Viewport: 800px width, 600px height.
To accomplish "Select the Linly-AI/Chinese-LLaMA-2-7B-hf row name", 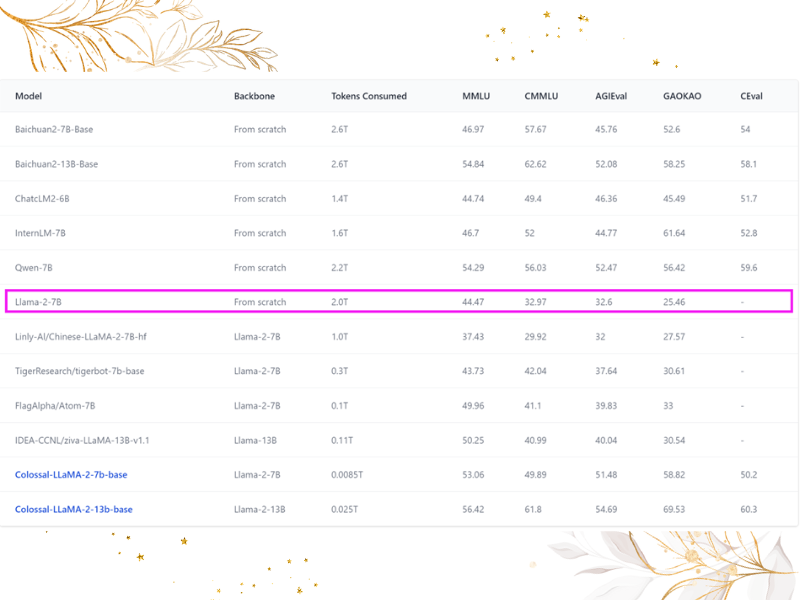I will click(80, 336).
